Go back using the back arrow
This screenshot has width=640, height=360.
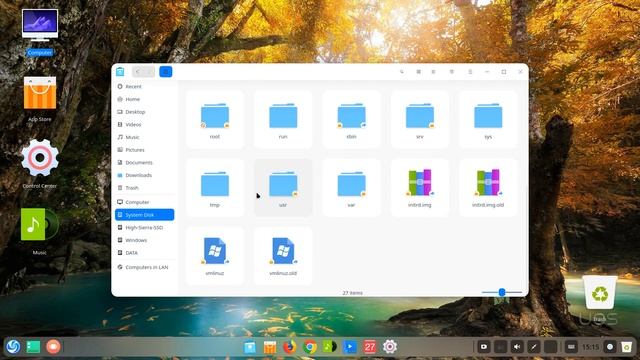coord(138,72)
